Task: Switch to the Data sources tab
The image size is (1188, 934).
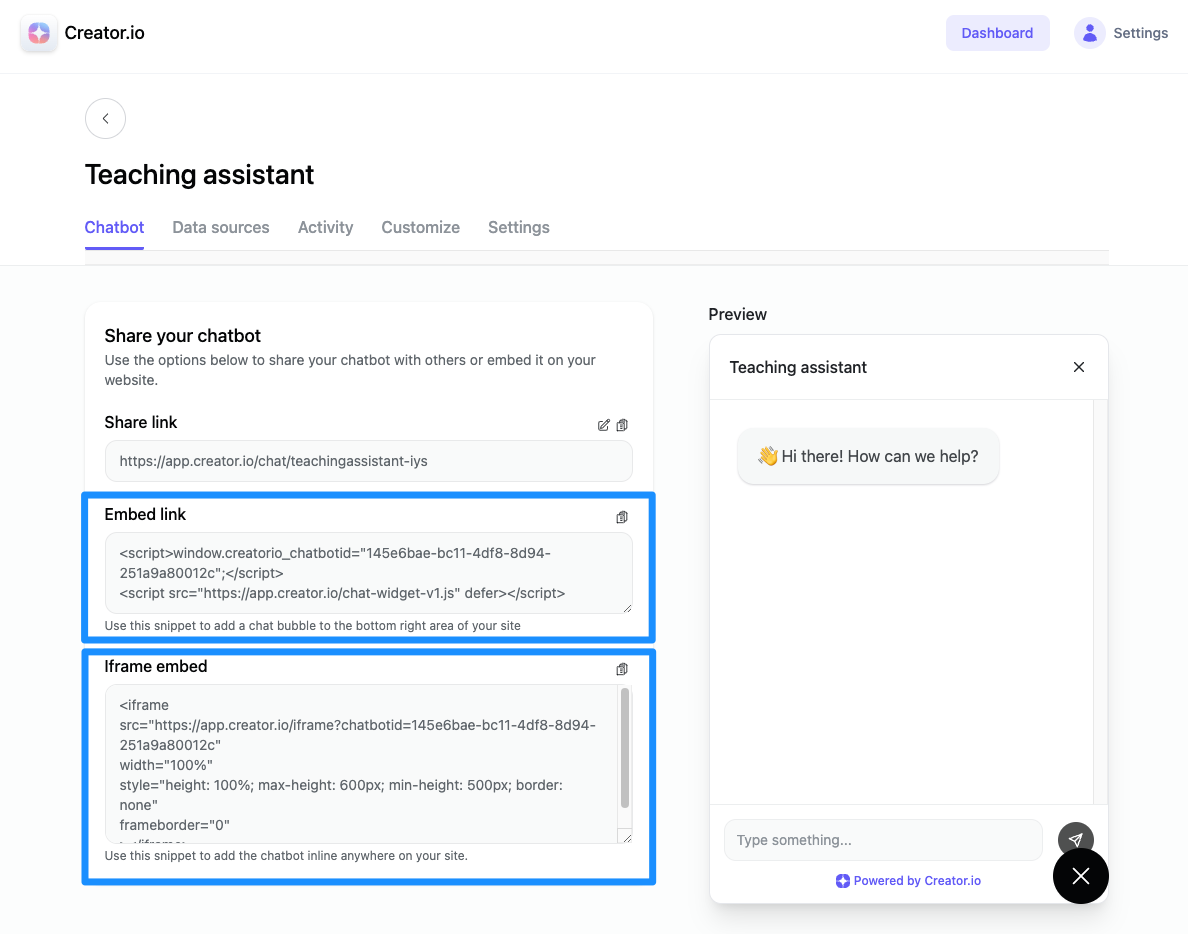Action: [x=220, y=227]
